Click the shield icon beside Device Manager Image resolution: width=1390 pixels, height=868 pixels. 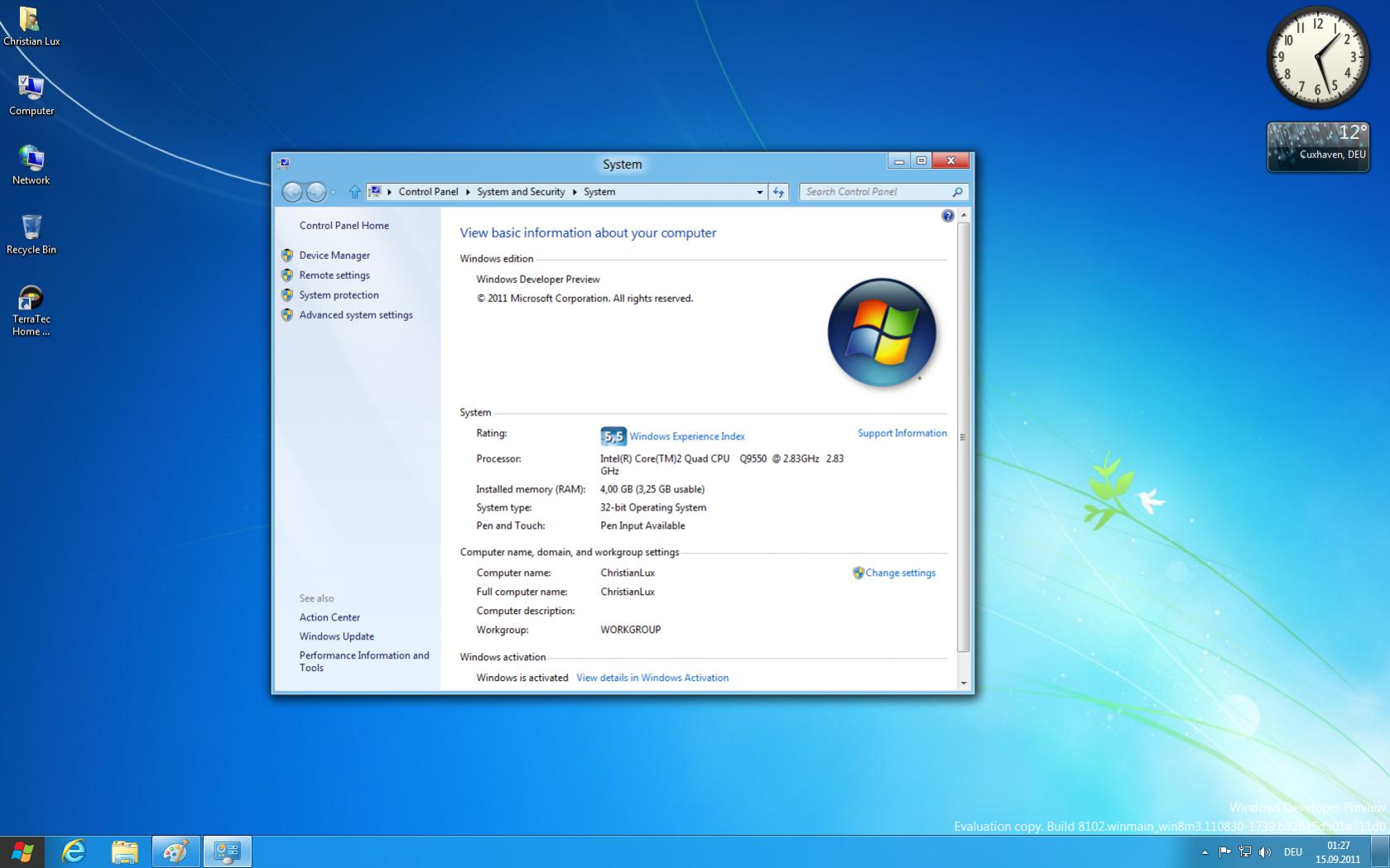pyautogui.click(x=287, y=255)
